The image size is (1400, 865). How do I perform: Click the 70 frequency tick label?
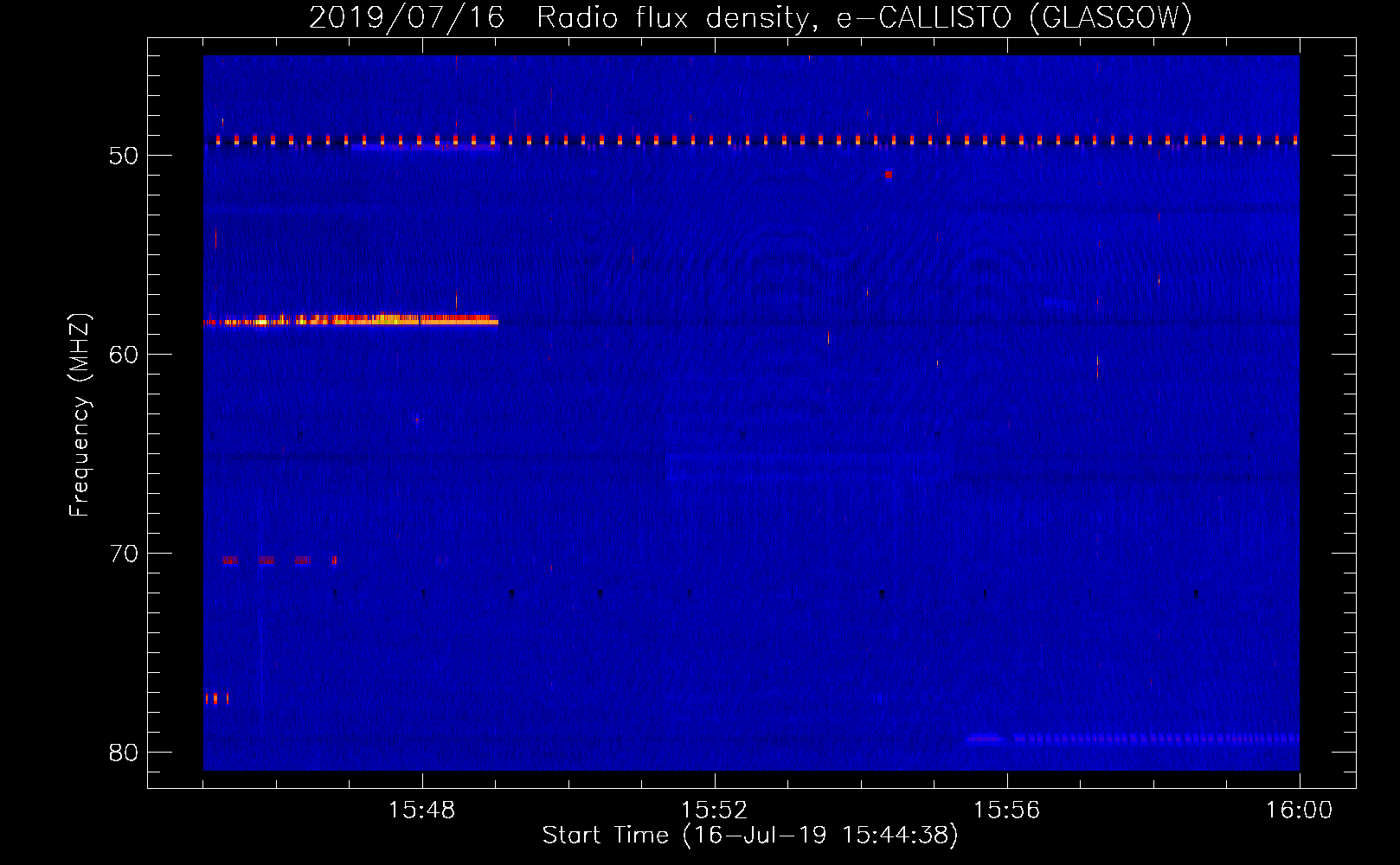point(124,554)
